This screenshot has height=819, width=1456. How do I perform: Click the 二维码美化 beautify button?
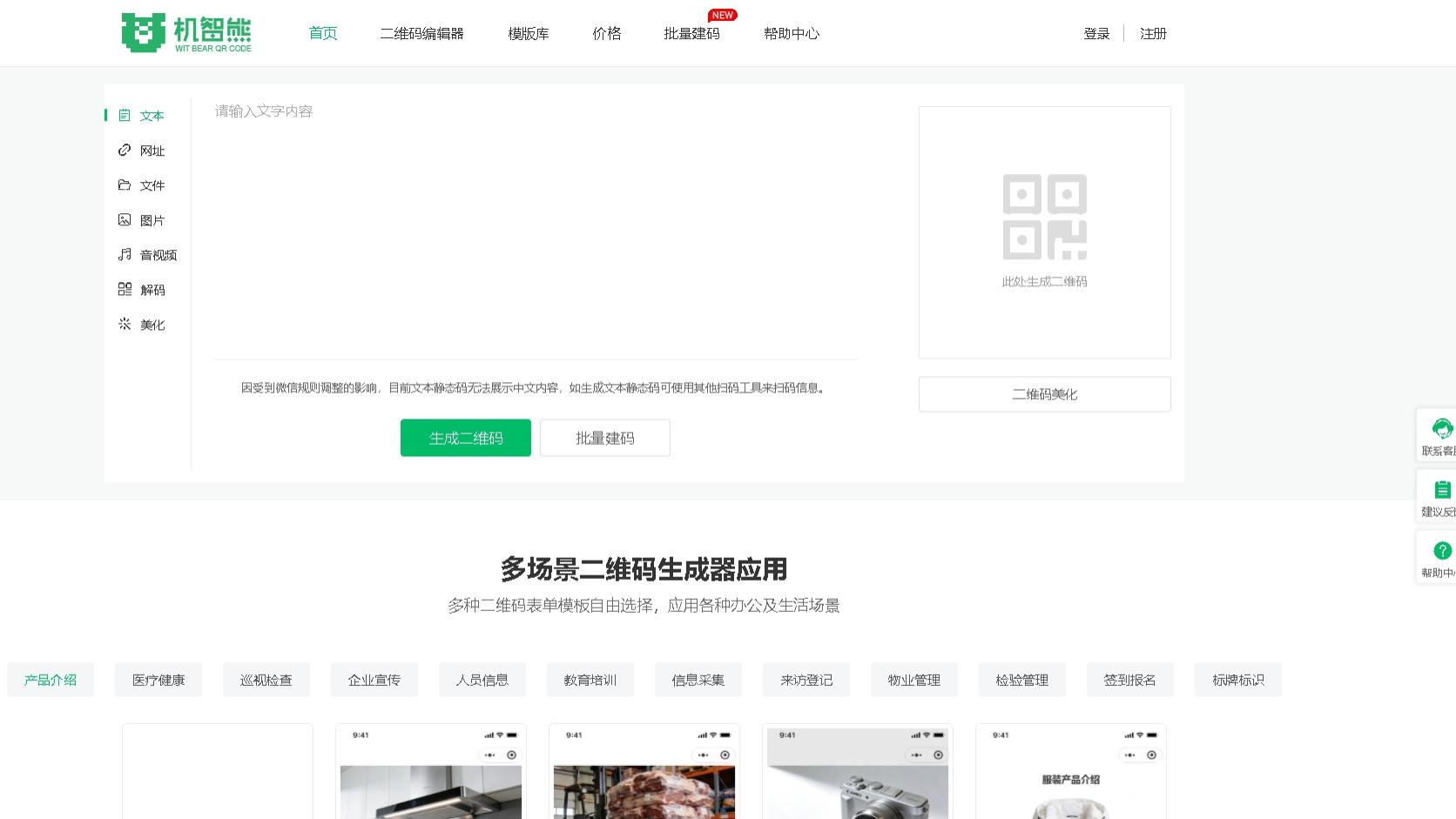(x=1044, y=393)
